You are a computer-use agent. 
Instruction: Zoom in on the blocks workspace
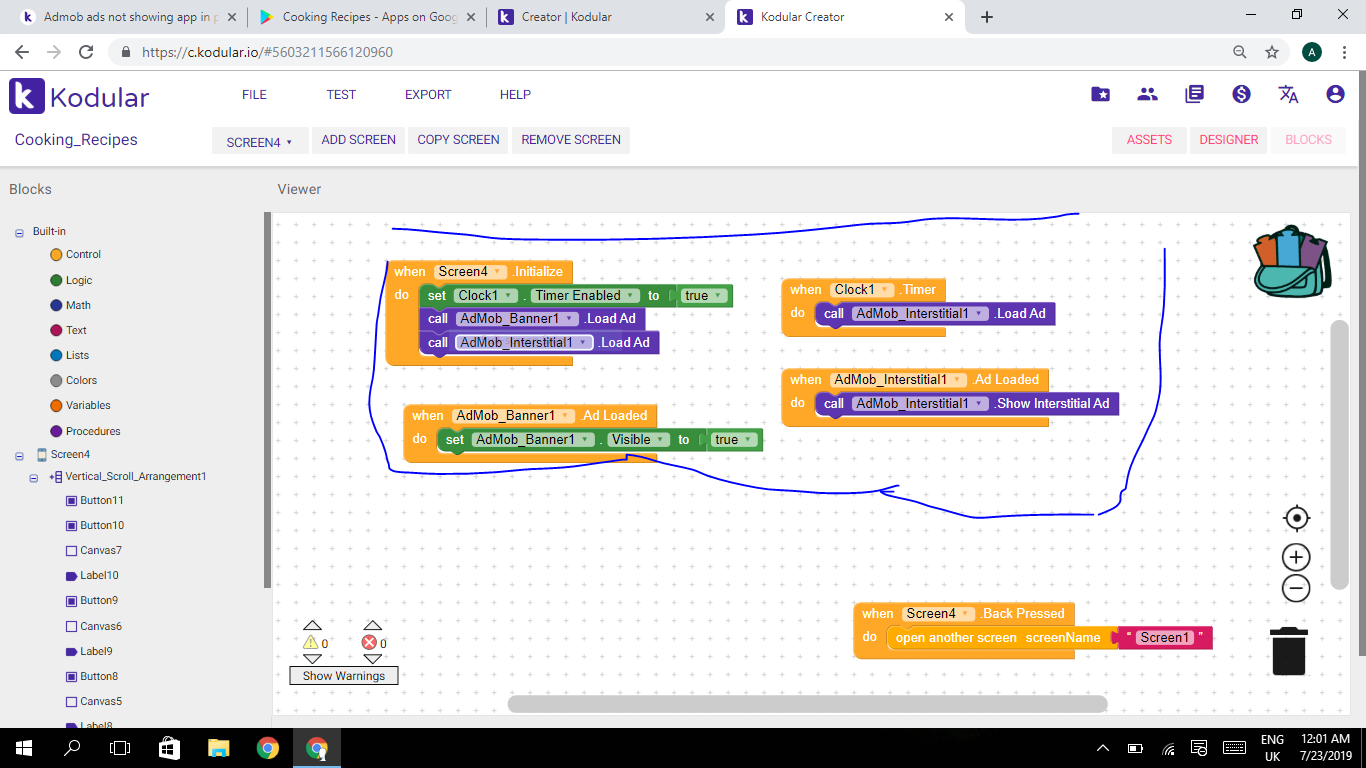1296,557
